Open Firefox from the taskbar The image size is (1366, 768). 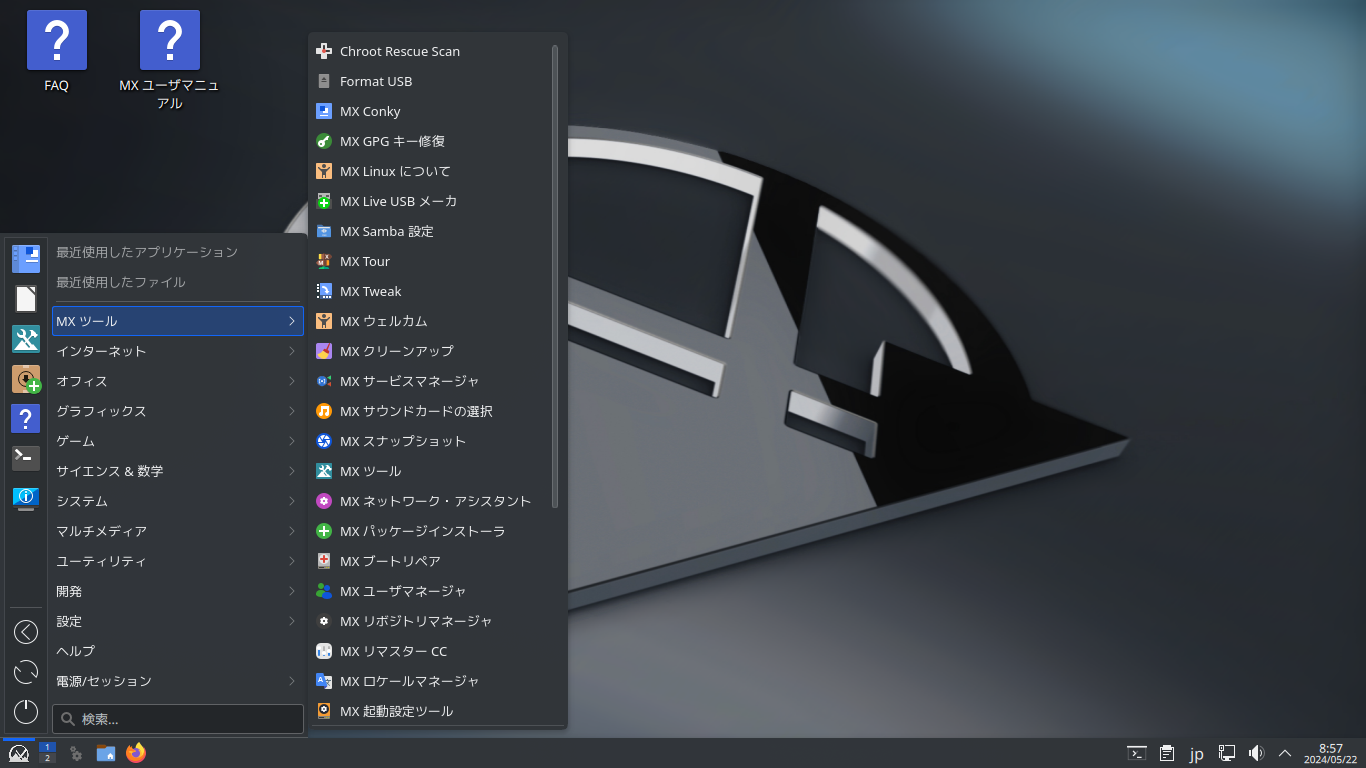pyautogui.click(x=136, y=753)
